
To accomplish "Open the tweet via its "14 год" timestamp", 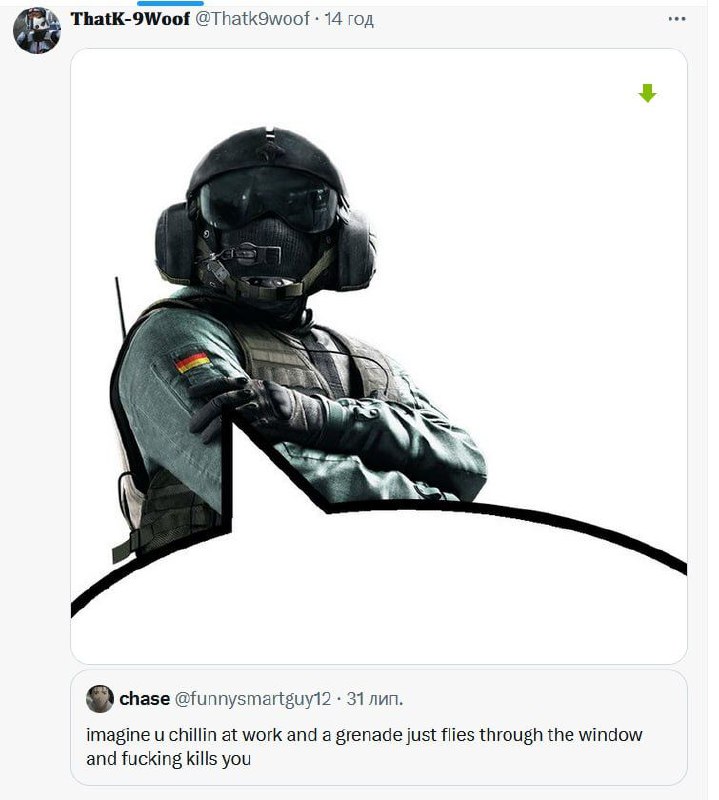I will coord(349,19).
